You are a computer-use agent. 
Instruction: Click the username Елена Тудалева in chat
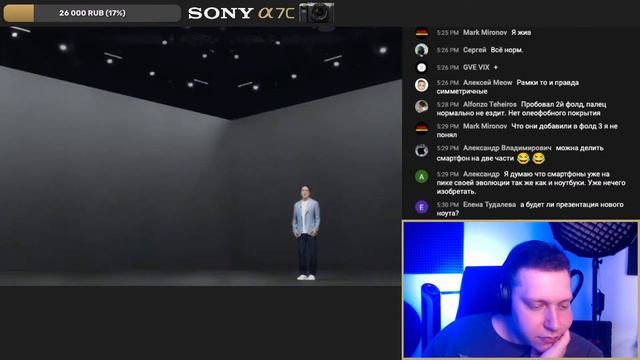coord(489,204)
